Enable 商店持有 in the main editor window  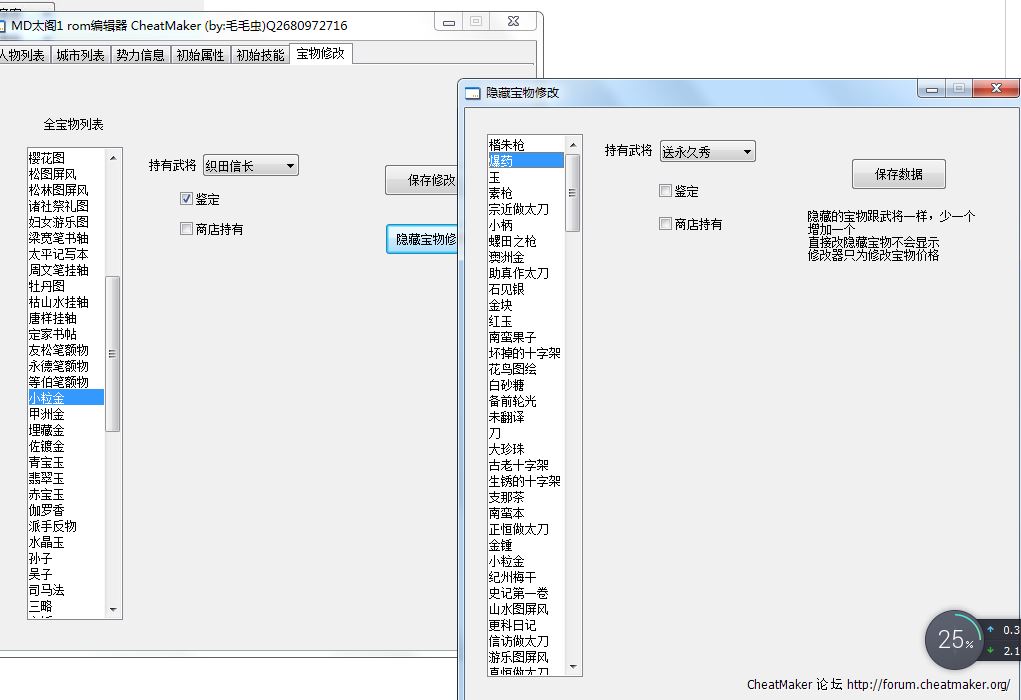pyautogui.click(x=186, y=229)
